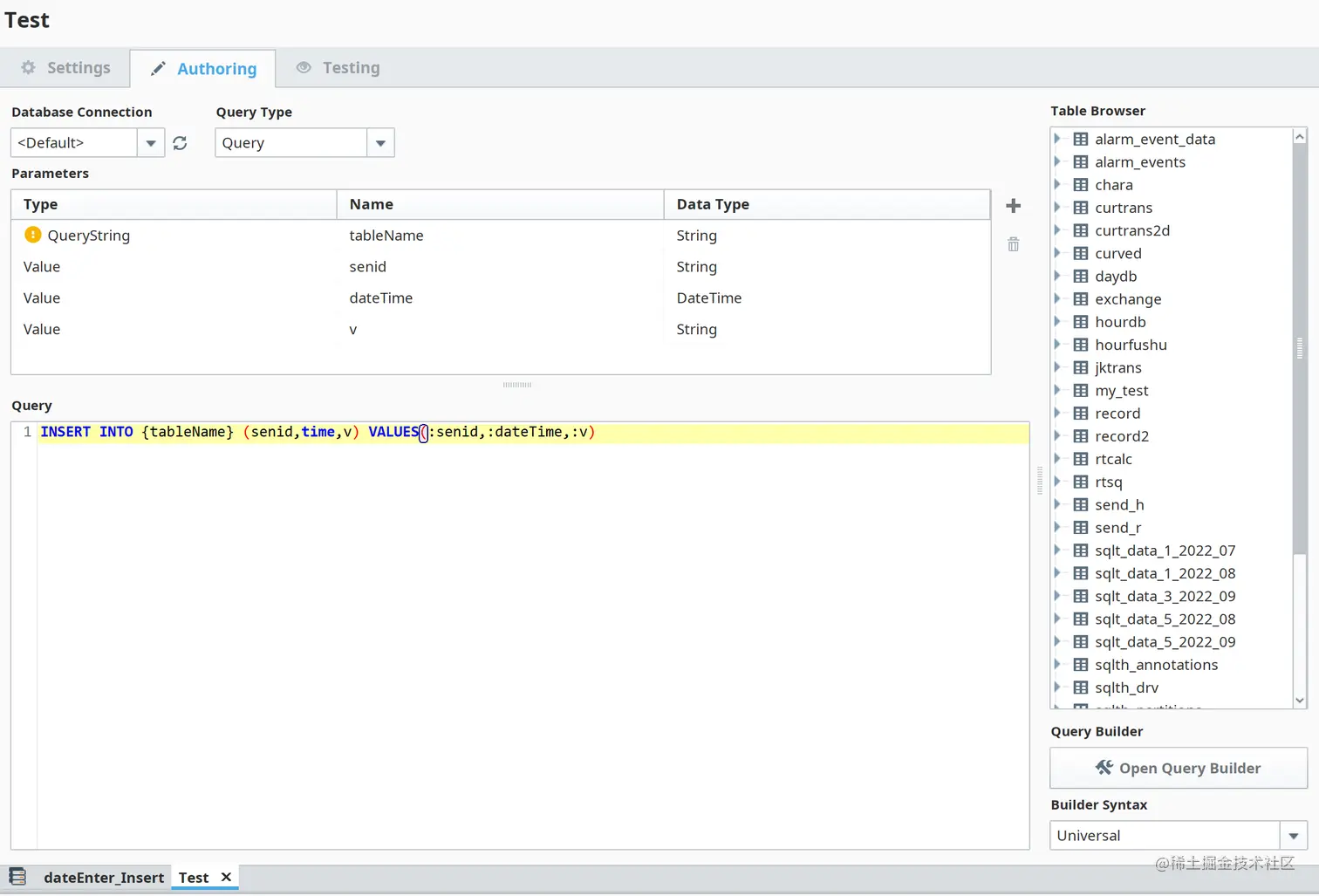The image size is (1319, 896).
Task: Open the Database Connection dropdown
Action: [x=151, y=143]
